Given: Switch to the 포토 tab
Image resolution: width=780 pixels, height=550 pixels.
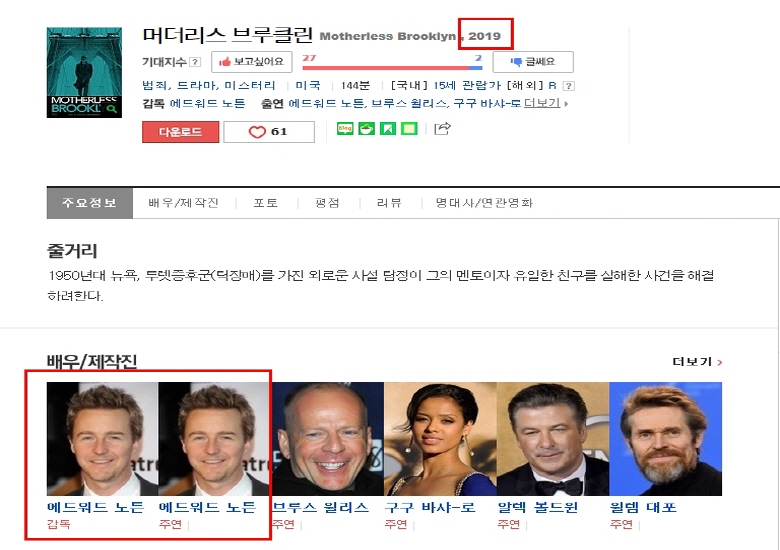Looking at the screenshot, I should point(265,203).
